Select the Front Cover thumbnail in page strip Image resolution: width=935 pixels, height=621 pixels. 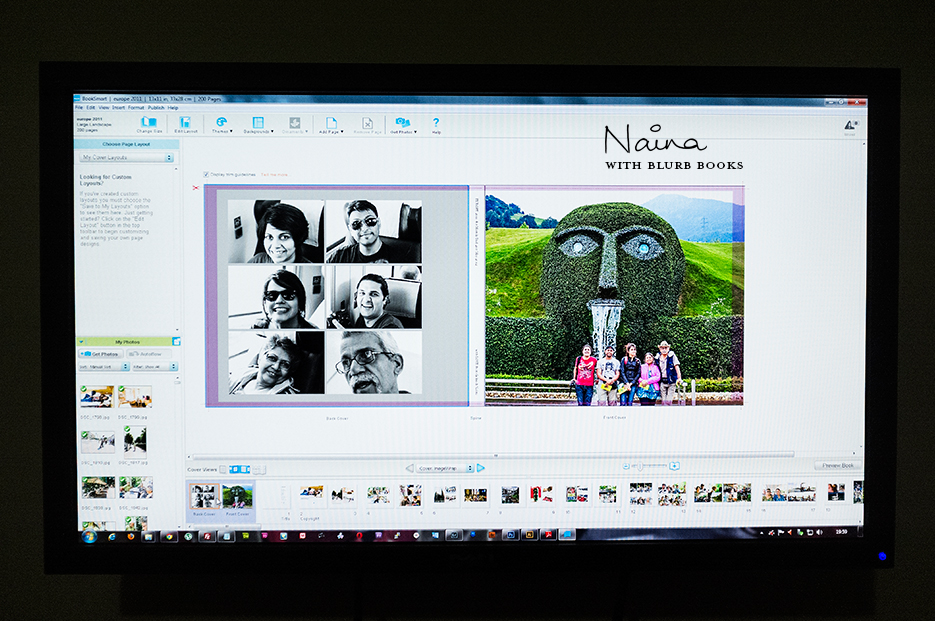pos(237,496)
